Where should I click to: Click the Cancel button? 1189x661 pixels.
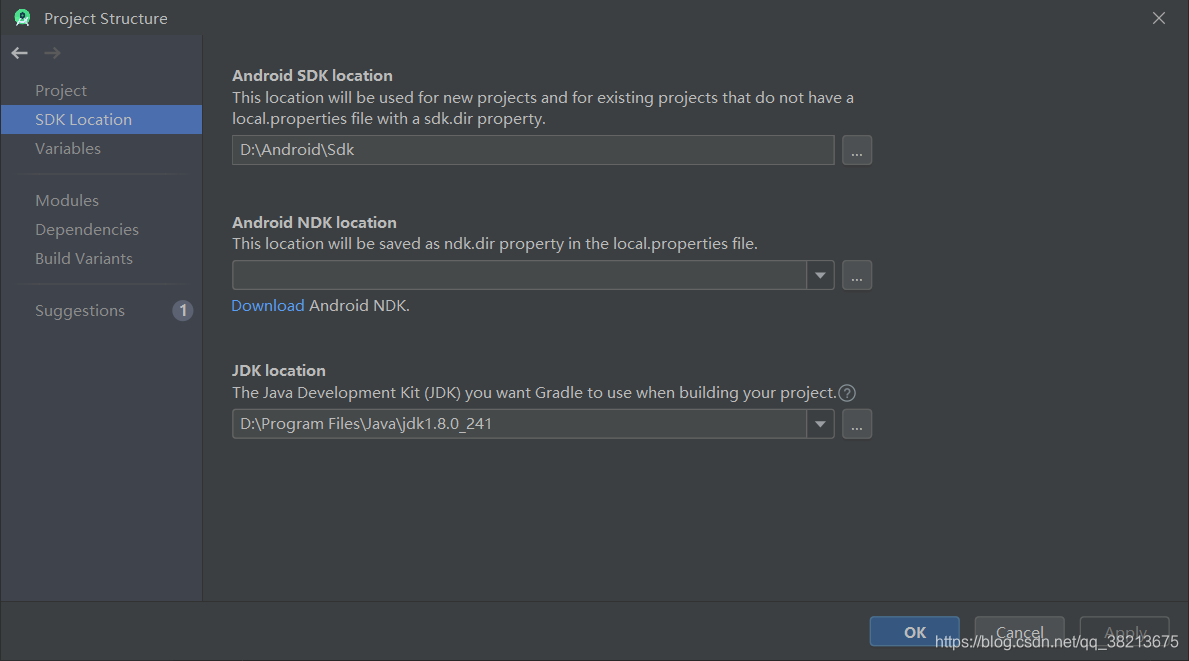(x=1019, y=632)
